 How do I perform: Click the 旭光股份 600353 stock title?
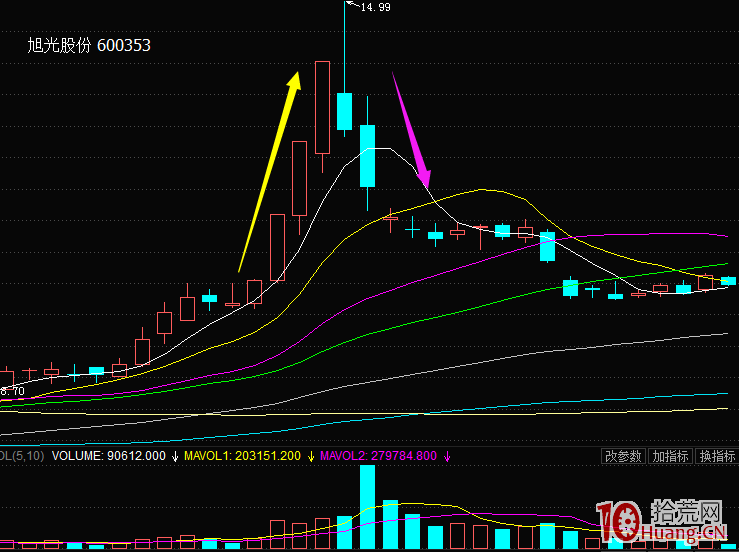tap(89, 46)
